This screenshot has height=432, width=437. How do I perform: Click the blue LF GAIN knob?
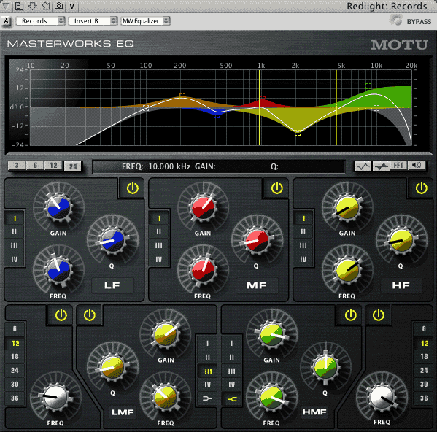point(59,208)
